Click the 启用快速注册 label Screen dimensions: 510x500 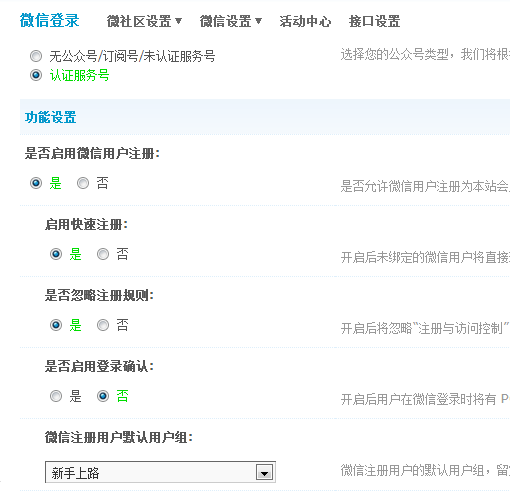click(86, 224)
